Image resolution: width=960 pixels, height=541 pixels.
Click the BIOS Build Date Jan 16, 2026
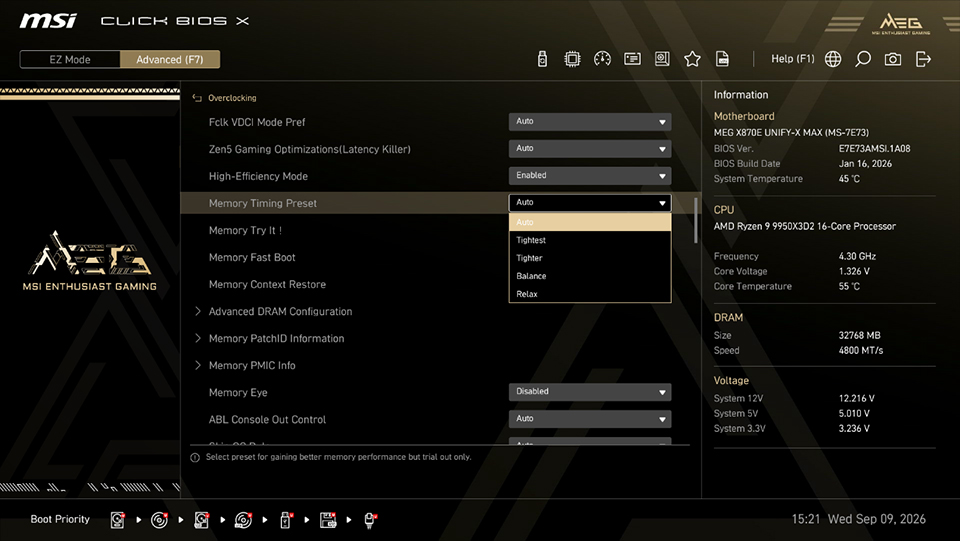865,163
